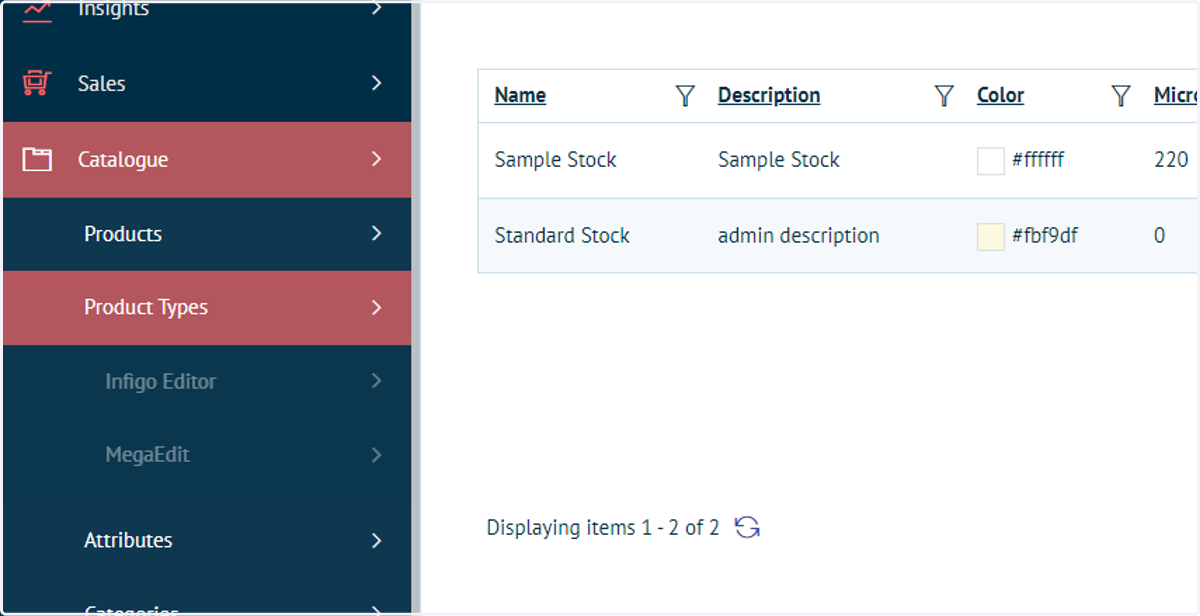This screenshot has width=1200, height=616.
Task: Click the Sample Stock description cell
Action: [779, 160]
